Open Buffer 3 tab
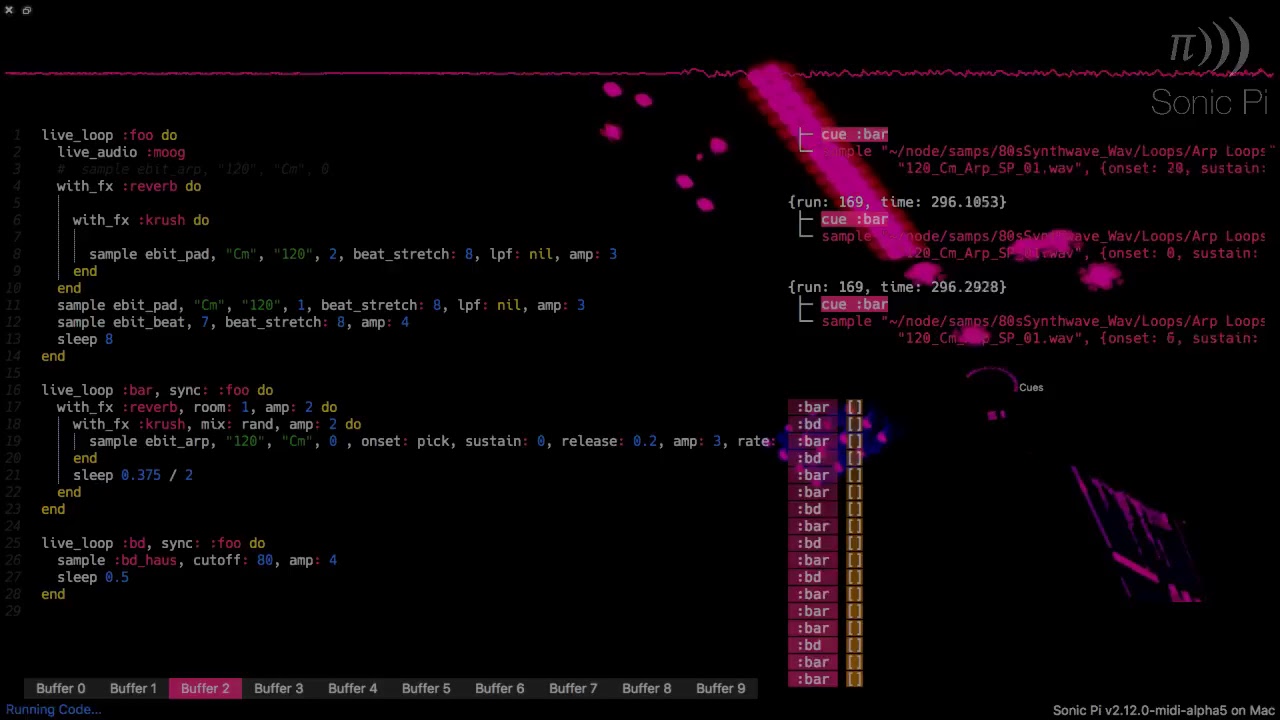 (278, 688)
